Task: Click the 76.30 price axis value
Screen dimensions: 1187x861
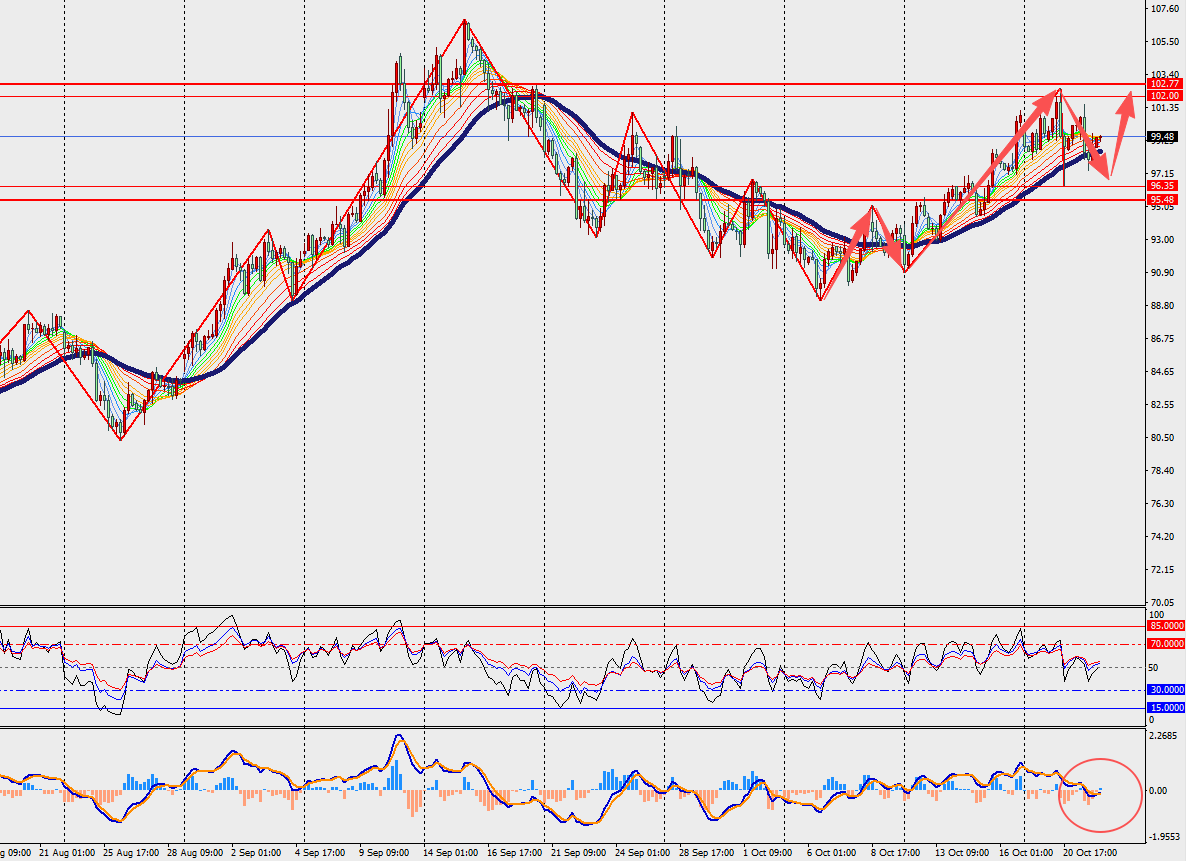Action: 1163,504
